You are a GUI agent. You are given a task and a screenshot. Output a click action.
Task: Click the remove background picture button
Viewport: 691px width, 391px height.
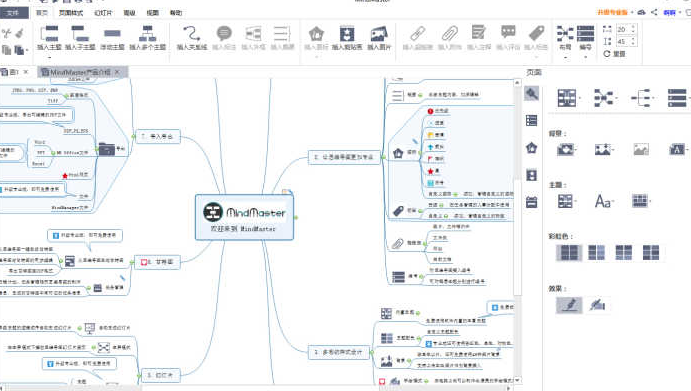coord(641,149)
